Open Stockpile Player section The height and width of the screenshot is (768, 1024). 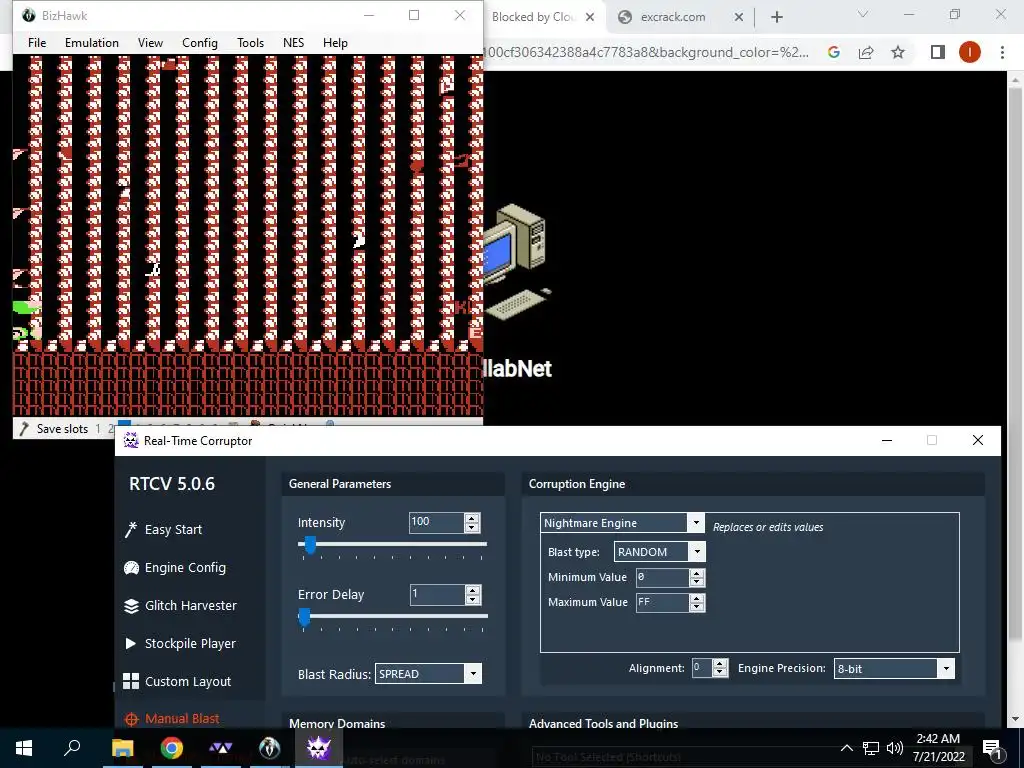click(x=180, y=643)
